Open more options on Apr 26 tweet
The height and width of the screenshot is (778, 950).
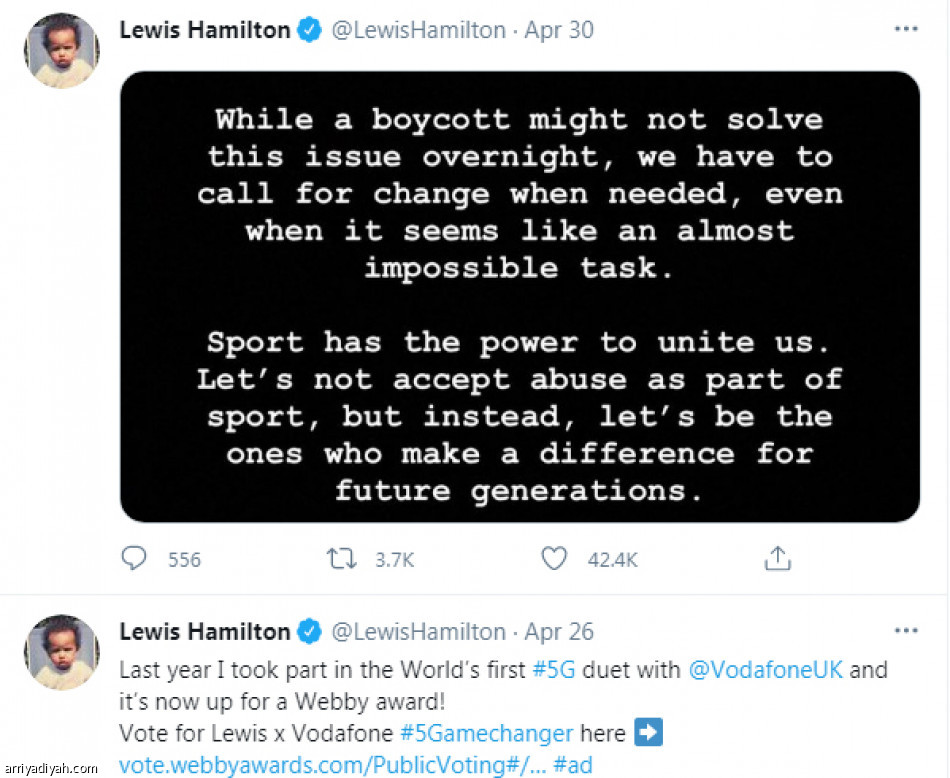point(905,632)
